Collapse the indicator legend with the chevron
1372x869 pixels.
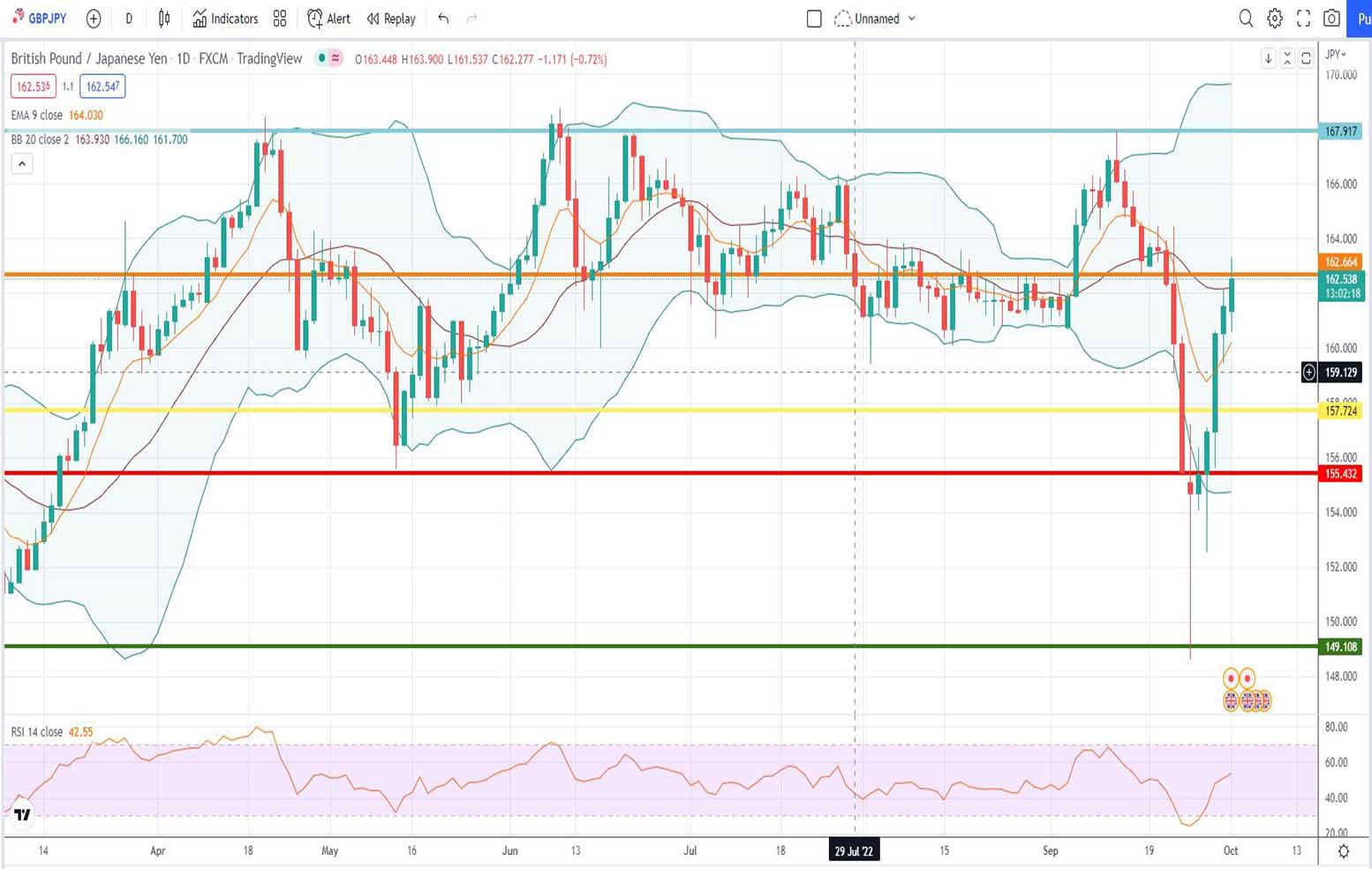[x=22, y=163]
